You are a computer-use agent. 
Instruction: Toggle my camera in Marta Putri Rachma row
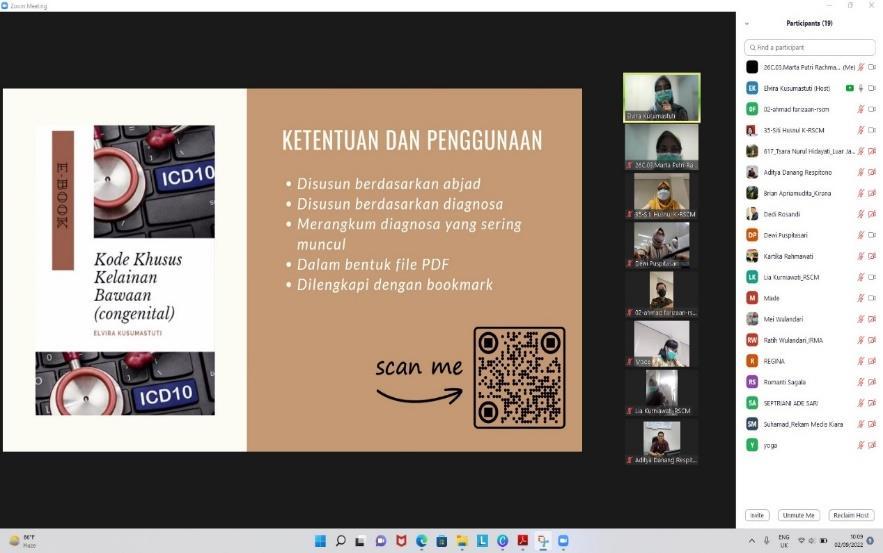(x=872, y=67)
